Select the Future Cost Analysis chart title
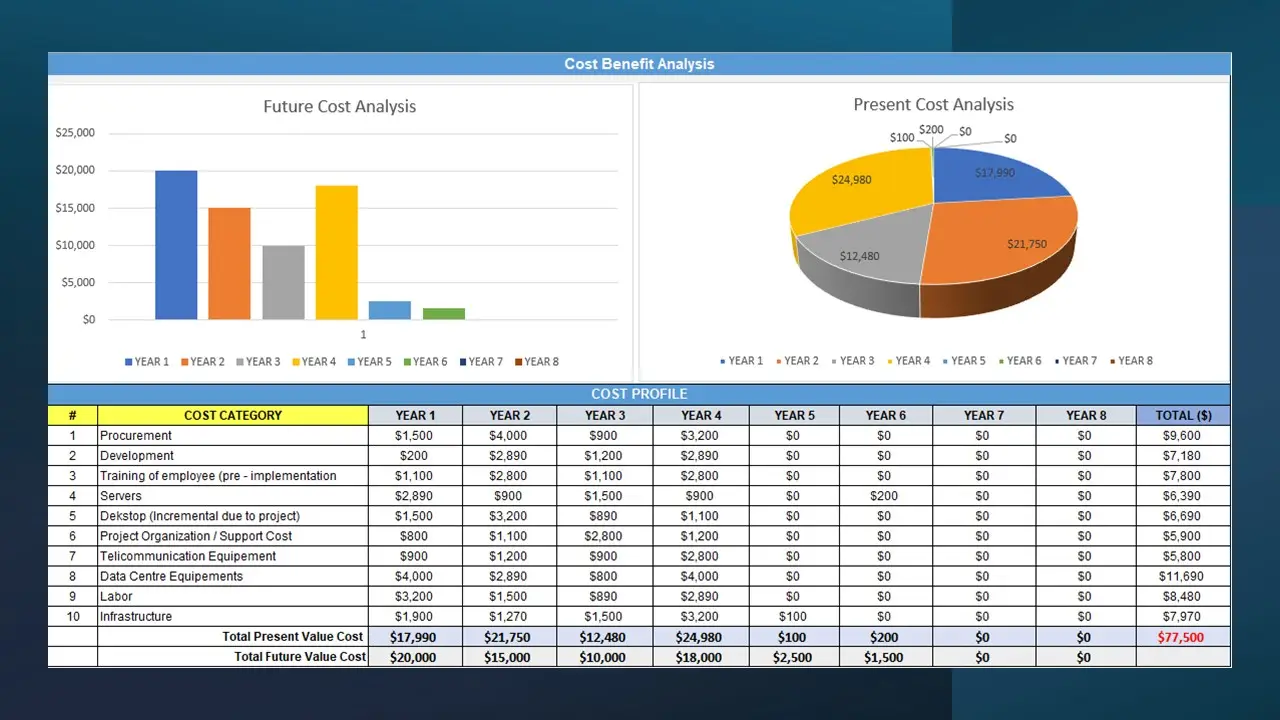The width and height of the screenshot is (1280, 720). pyautogui.click(x=339, y=106)
